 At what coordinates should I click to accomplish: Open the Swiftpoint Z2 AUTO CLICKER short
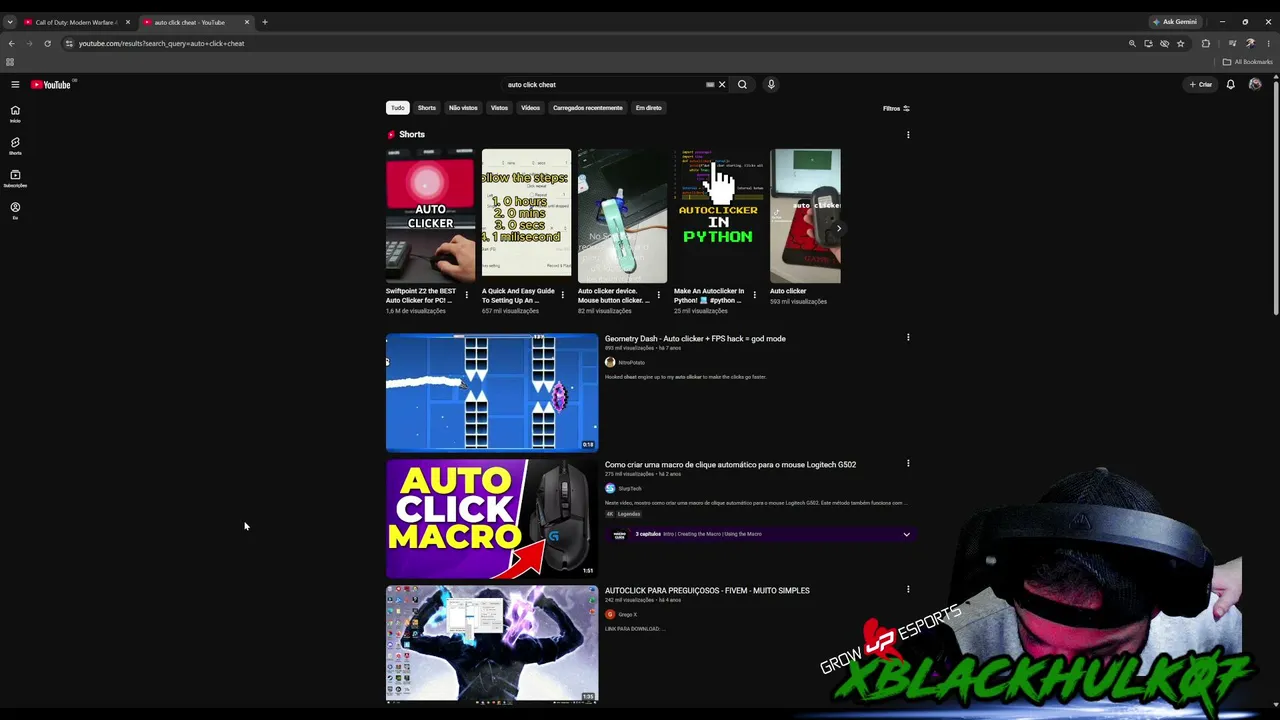[430, 216]
